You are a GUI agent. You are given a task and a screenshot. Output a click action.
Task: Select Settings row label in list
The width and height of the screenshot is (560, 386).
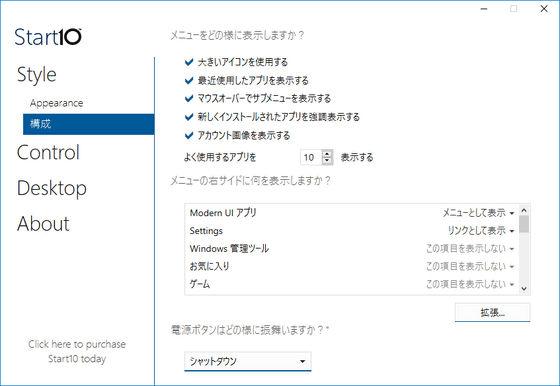(206, 231)
